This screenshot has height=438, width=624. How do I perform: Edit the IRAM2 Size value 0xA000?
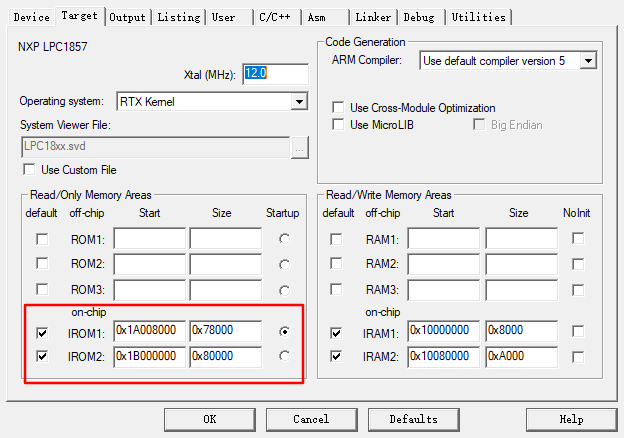[521, 357]
